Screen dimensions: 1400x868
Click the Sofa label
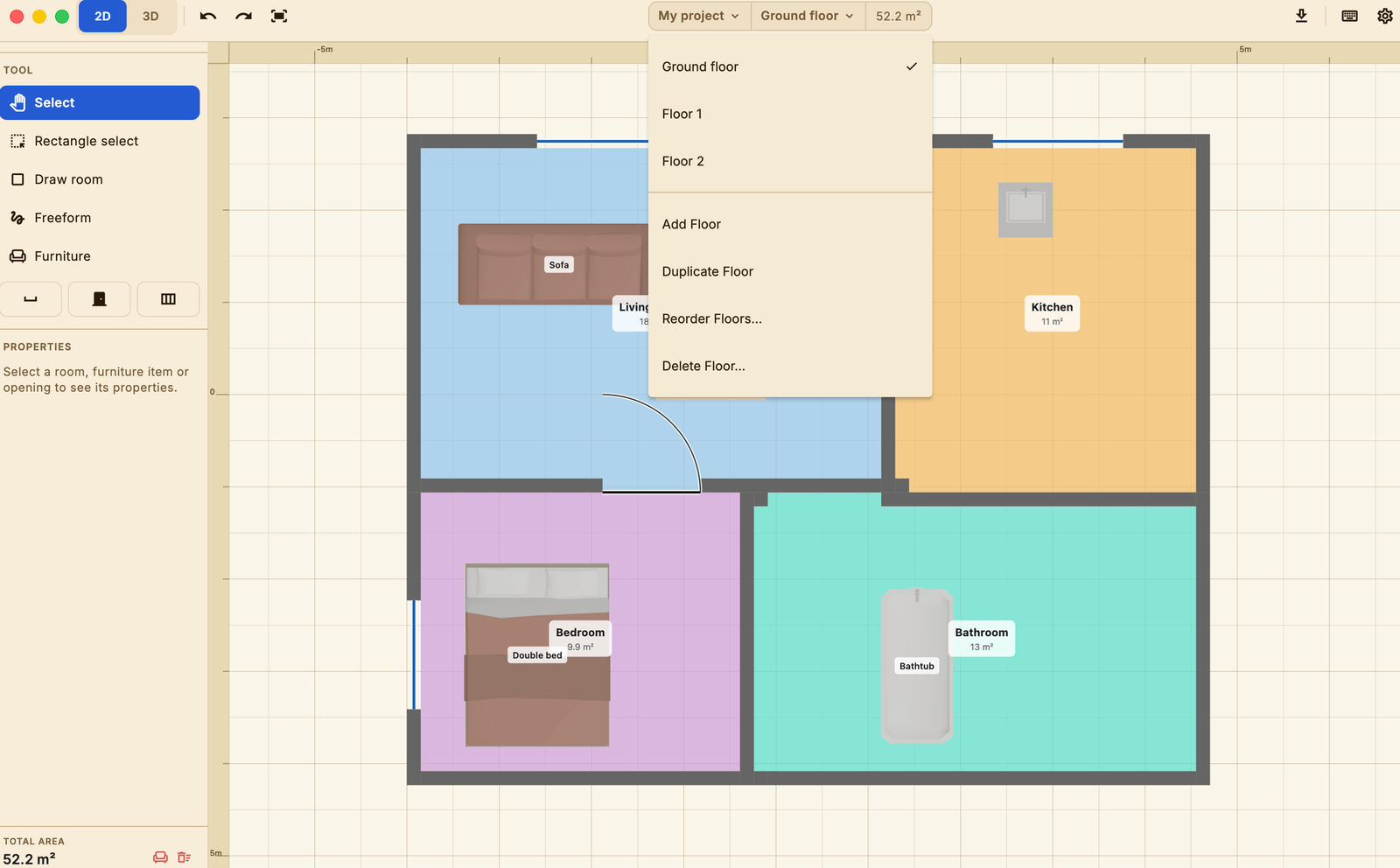pyautogui.click(x=558, y=265)
